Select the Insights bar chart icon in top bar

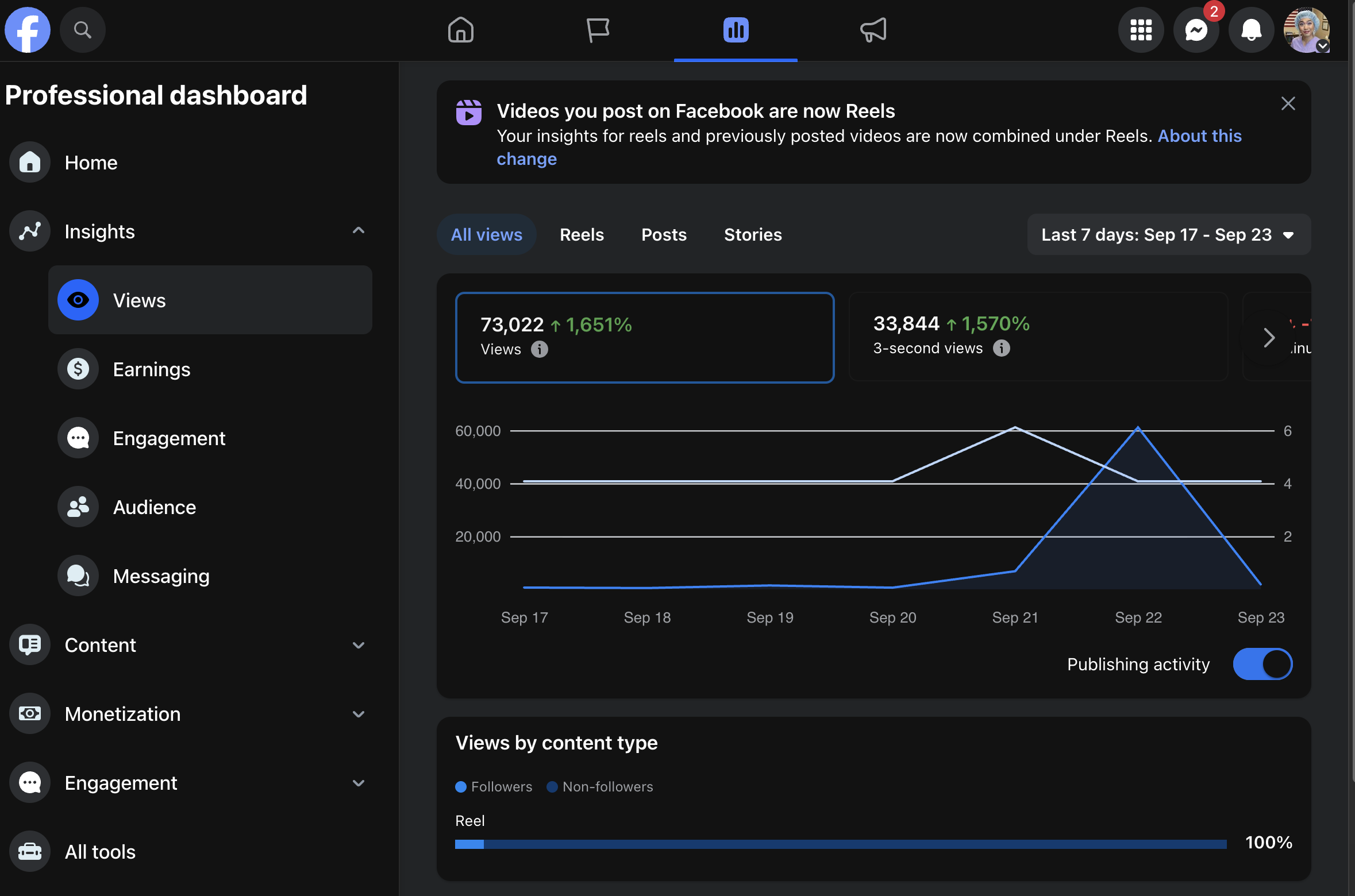click(x=736, y=30)
